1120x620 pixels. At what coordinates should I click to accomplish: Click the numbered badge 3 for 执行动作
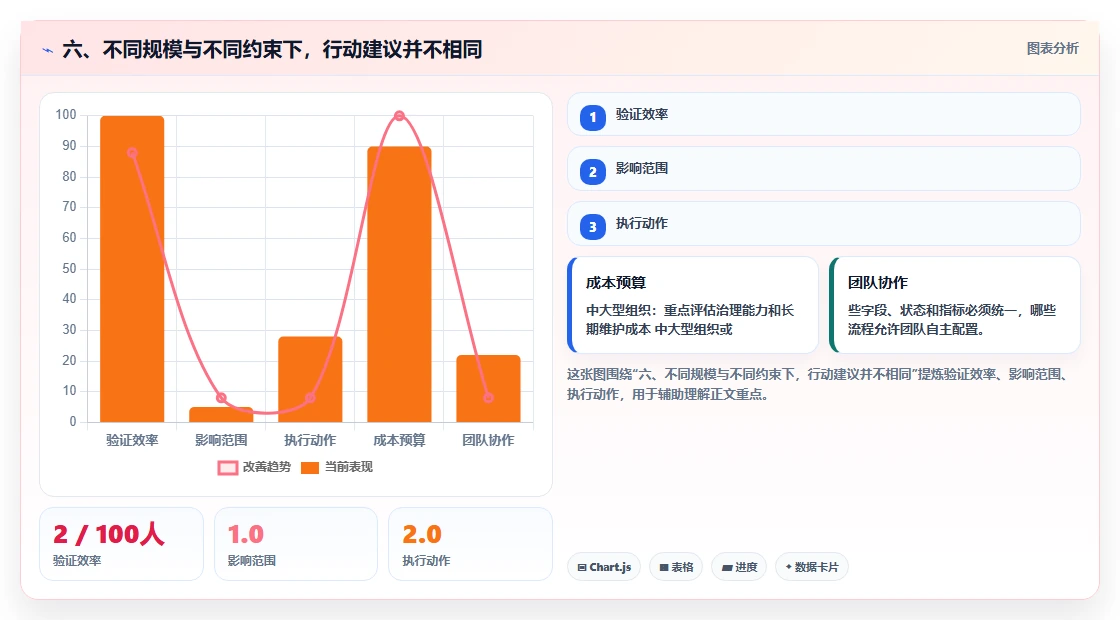(x=593, y=226)
